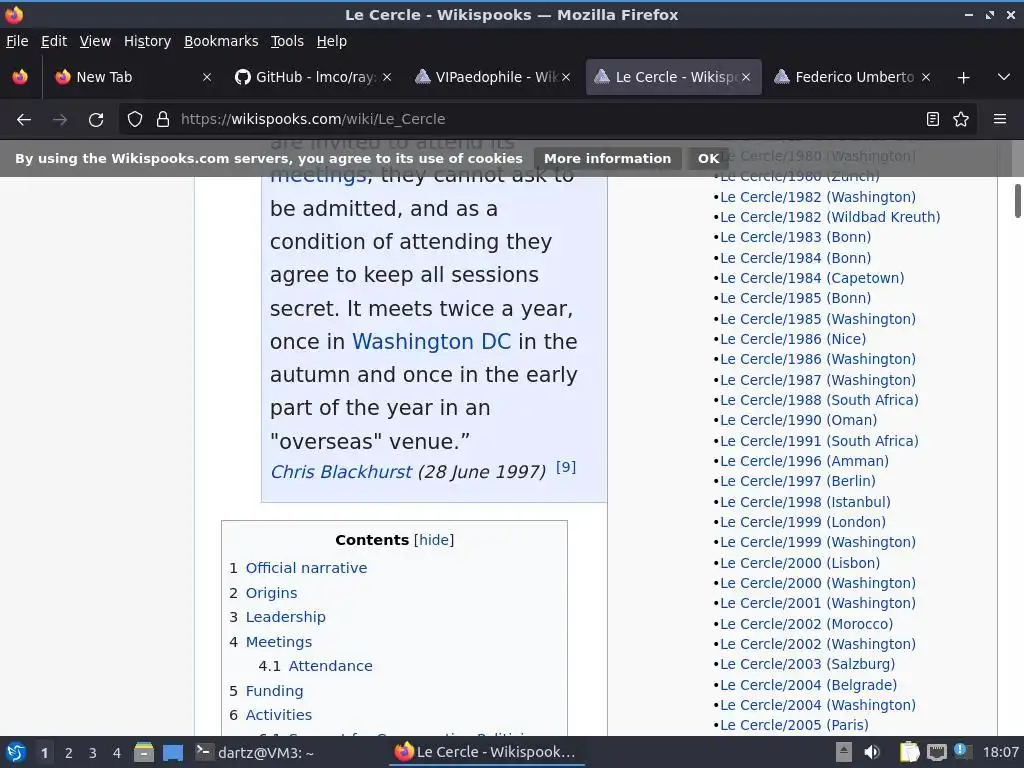Go to Funding section

pyautogui.click(x=274, y=691)
